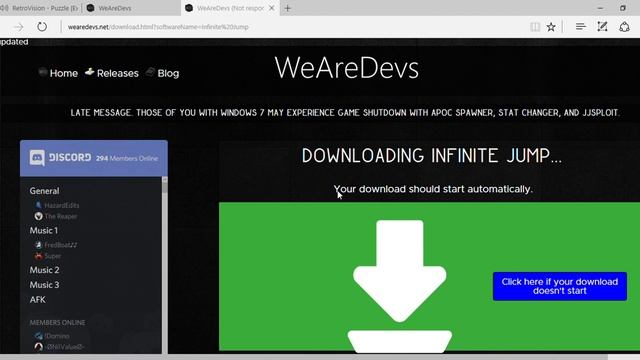Click the share icon in Edge toolbar
The height and width of the screenshot is (360, 640).
[624, 27]
